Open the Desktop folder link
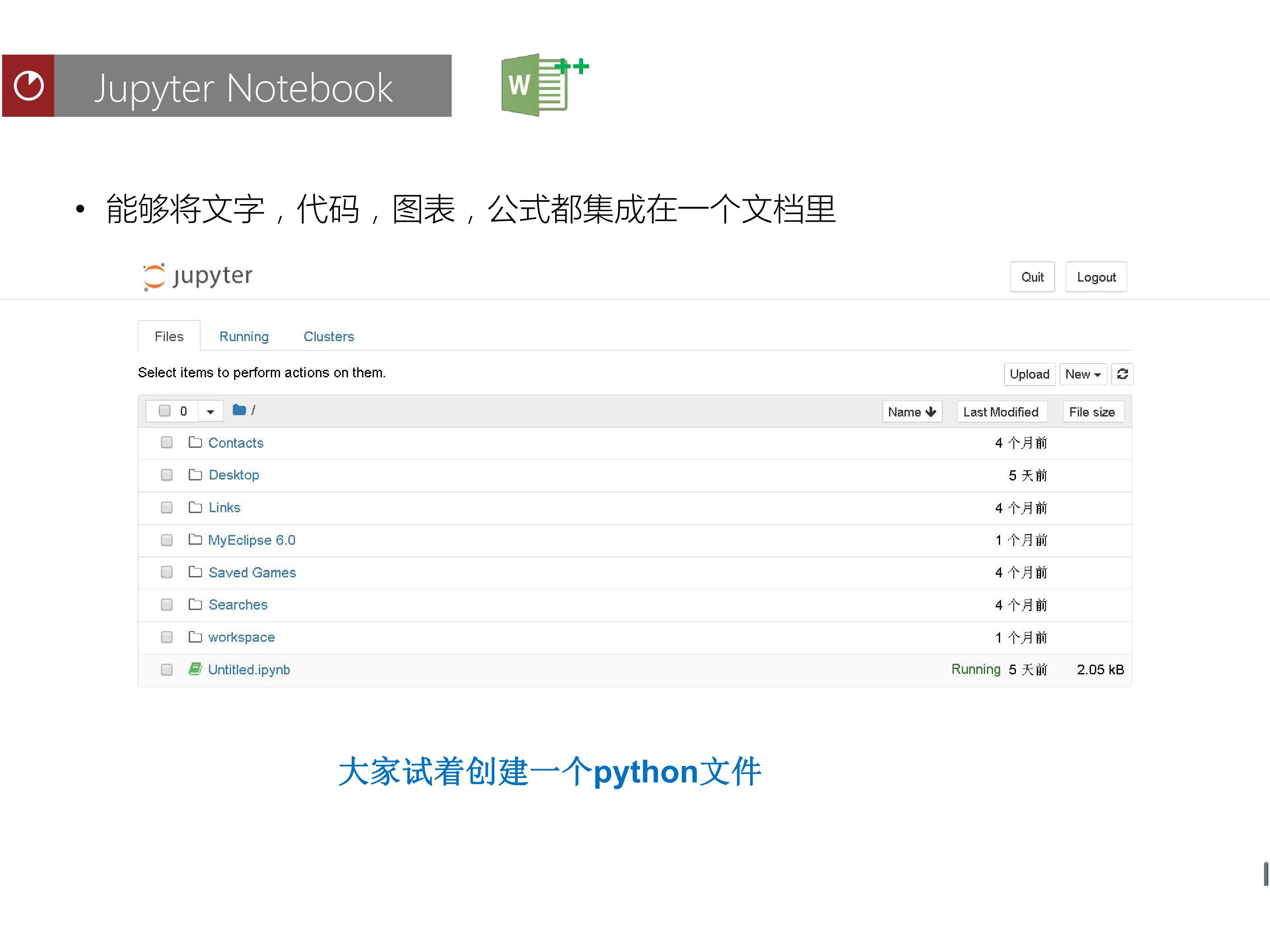This screenshot has height=952, width=1270. tap(234, 475)
